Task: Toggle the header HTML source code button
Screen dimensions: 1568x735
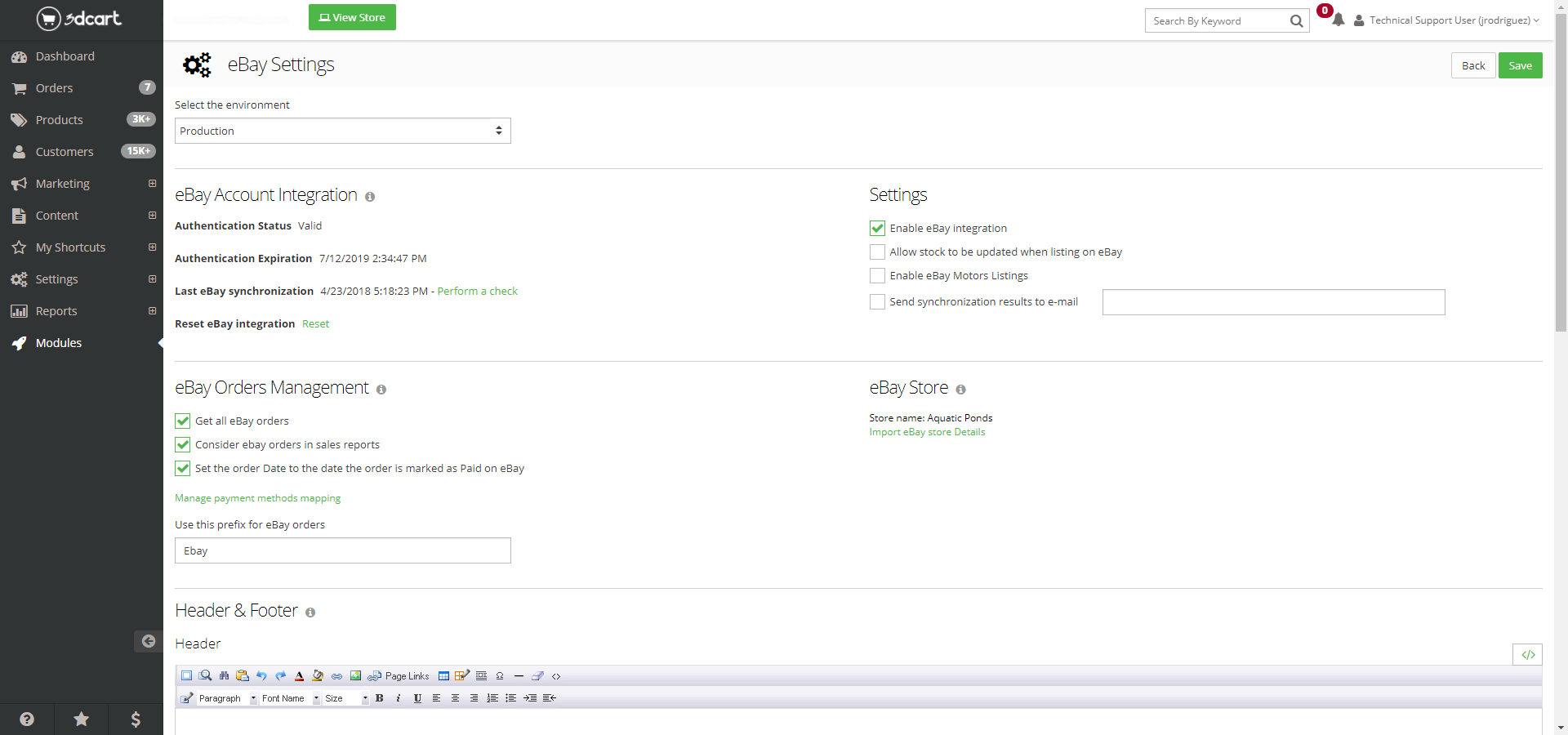Action: click(1527, 655)
